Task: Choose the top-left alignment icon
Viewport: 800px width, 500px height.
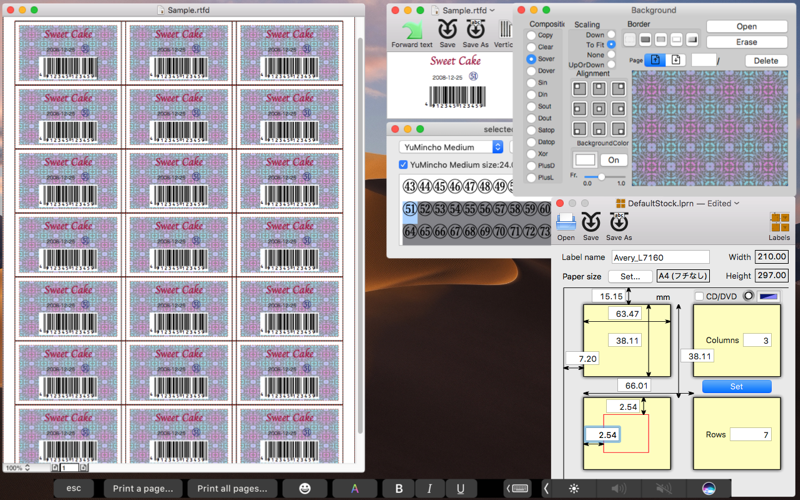Action: (x=580, y=88)
